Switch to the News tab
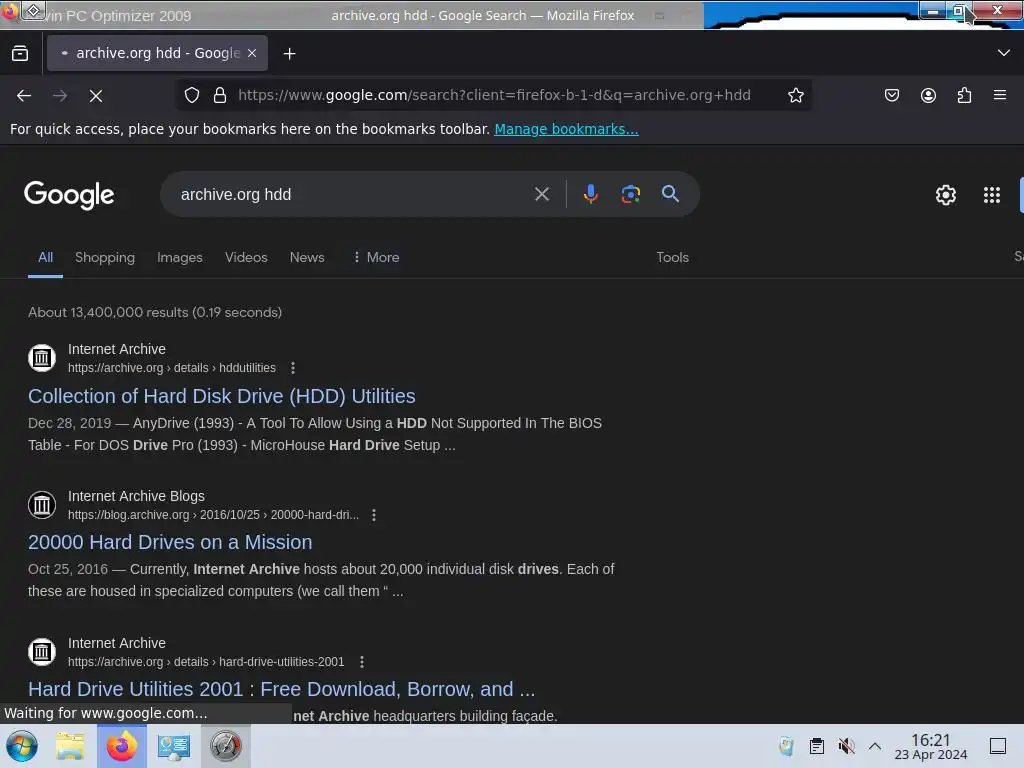Viewport: 1024px width, 768px height. point(307,257)
